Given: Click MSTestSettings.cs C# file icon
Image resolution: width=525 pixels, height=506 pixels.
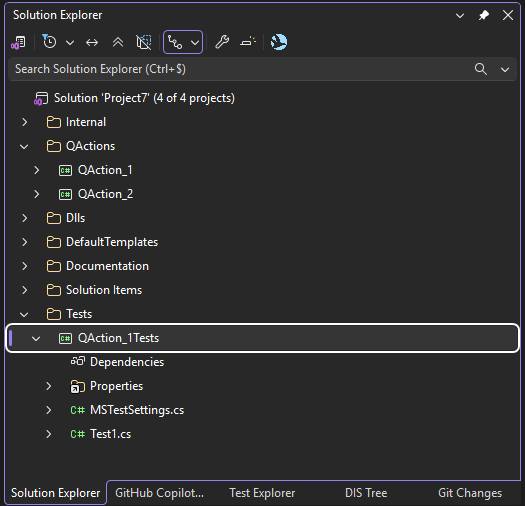Looking at the screenshot, I should coord(78,410).
